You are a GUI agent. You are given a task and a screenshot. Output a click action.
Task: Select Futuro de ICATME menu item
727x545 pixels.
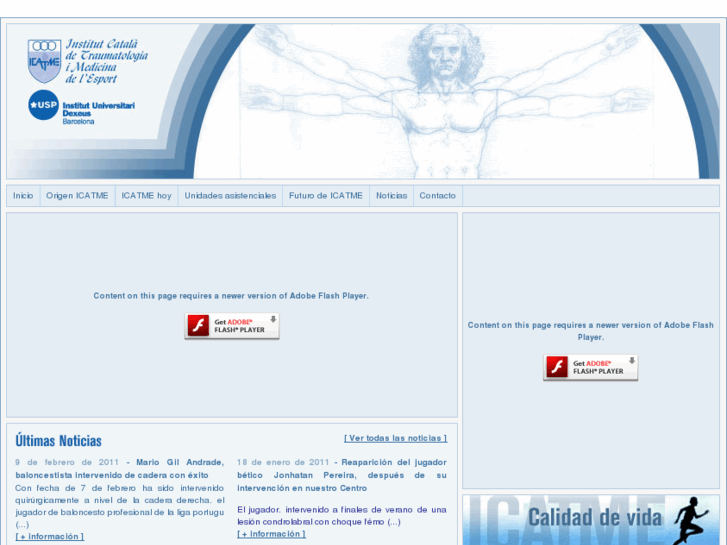326,196
